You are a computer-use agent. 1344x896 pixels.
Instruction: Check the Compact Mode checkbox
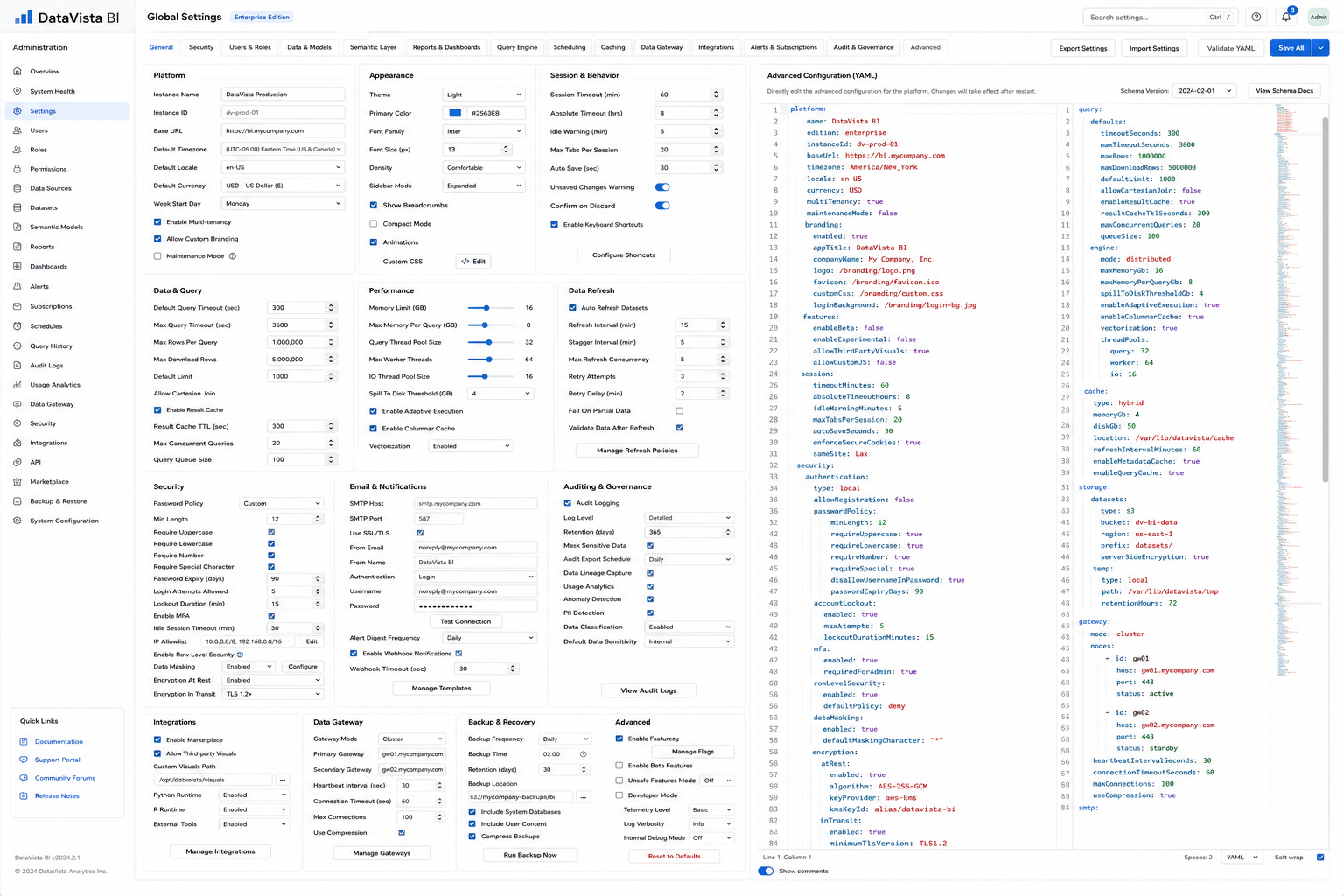(374, 224)
